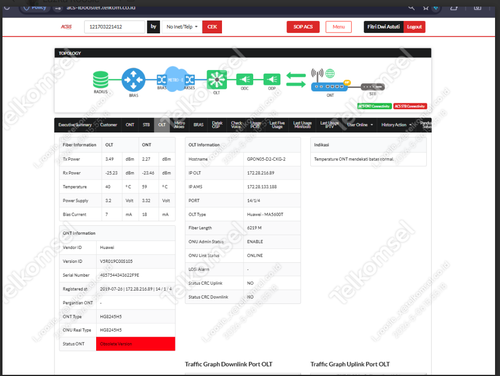Viewport: 500px width, 376px height.
Task: Click the red CEK button
Action: pos(212,27)
